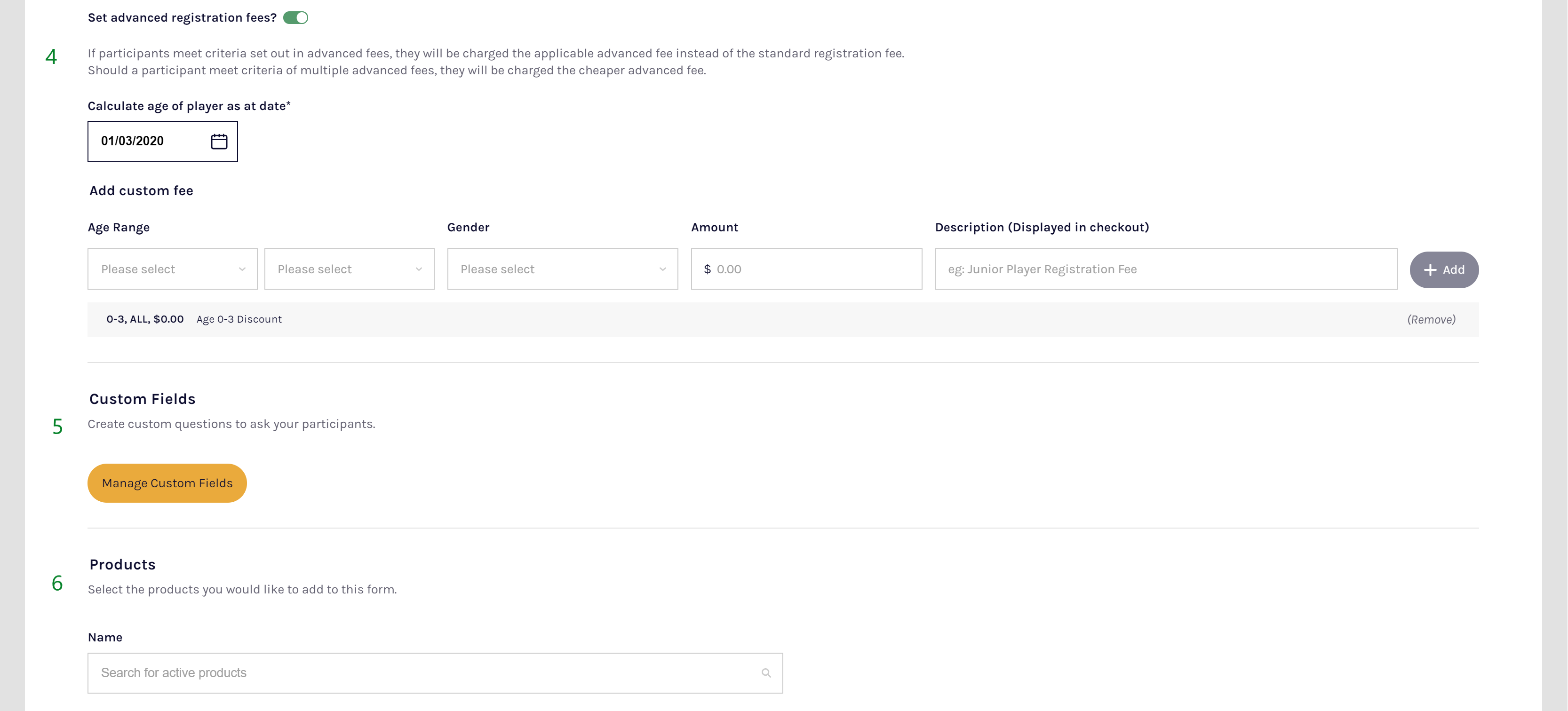
Task: Remove the Age 0-3 Discount fee
Action: 1431,320
